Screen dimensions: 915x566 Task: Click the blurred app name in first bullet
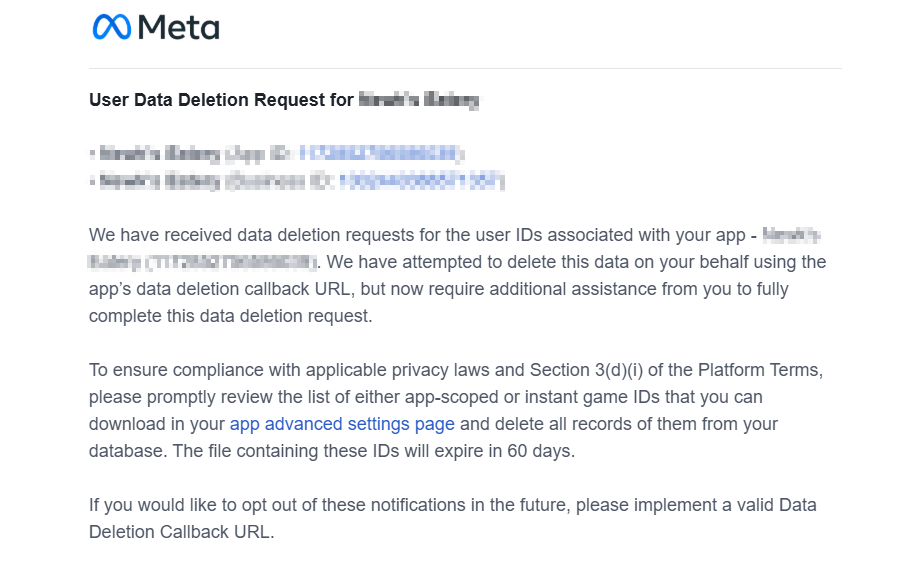[159, 153]
